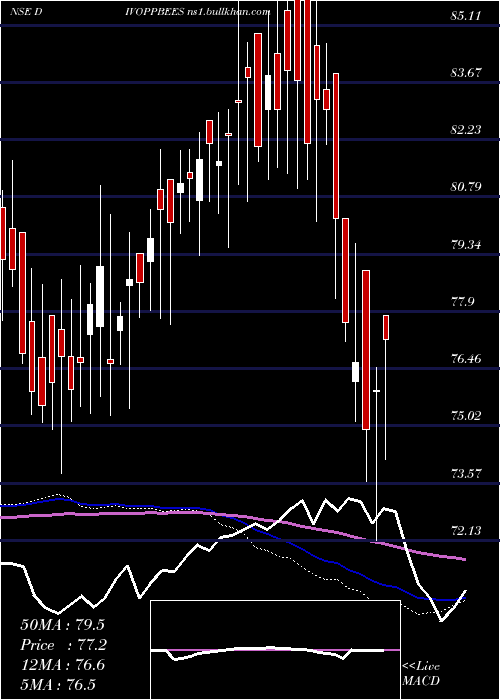Click the <<Live MACD label

[421, 673]
